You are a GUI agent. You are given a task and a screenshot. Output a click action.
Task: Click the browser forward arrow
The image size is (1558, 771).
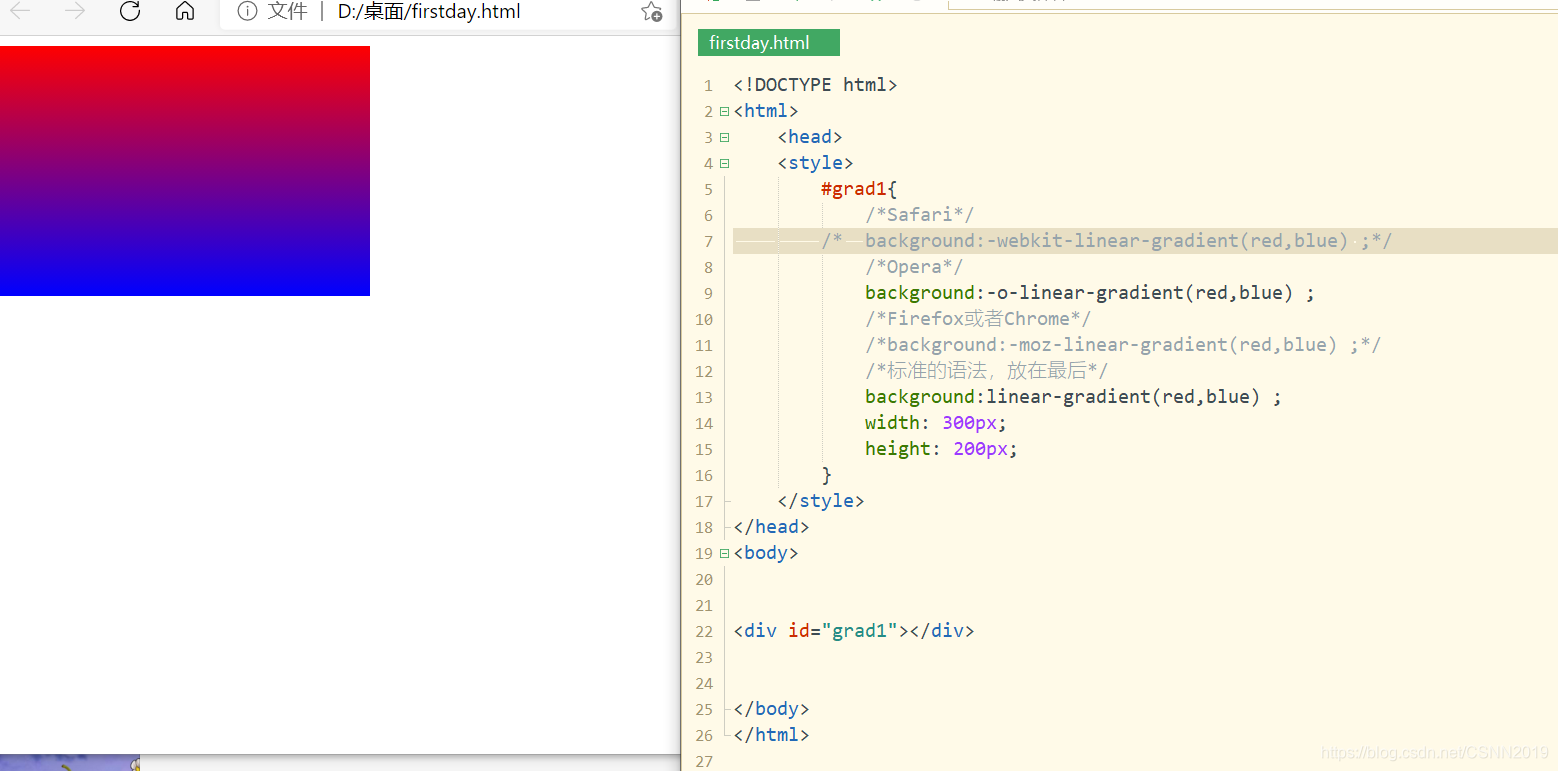pyautogui.click(x=74, y=12)
